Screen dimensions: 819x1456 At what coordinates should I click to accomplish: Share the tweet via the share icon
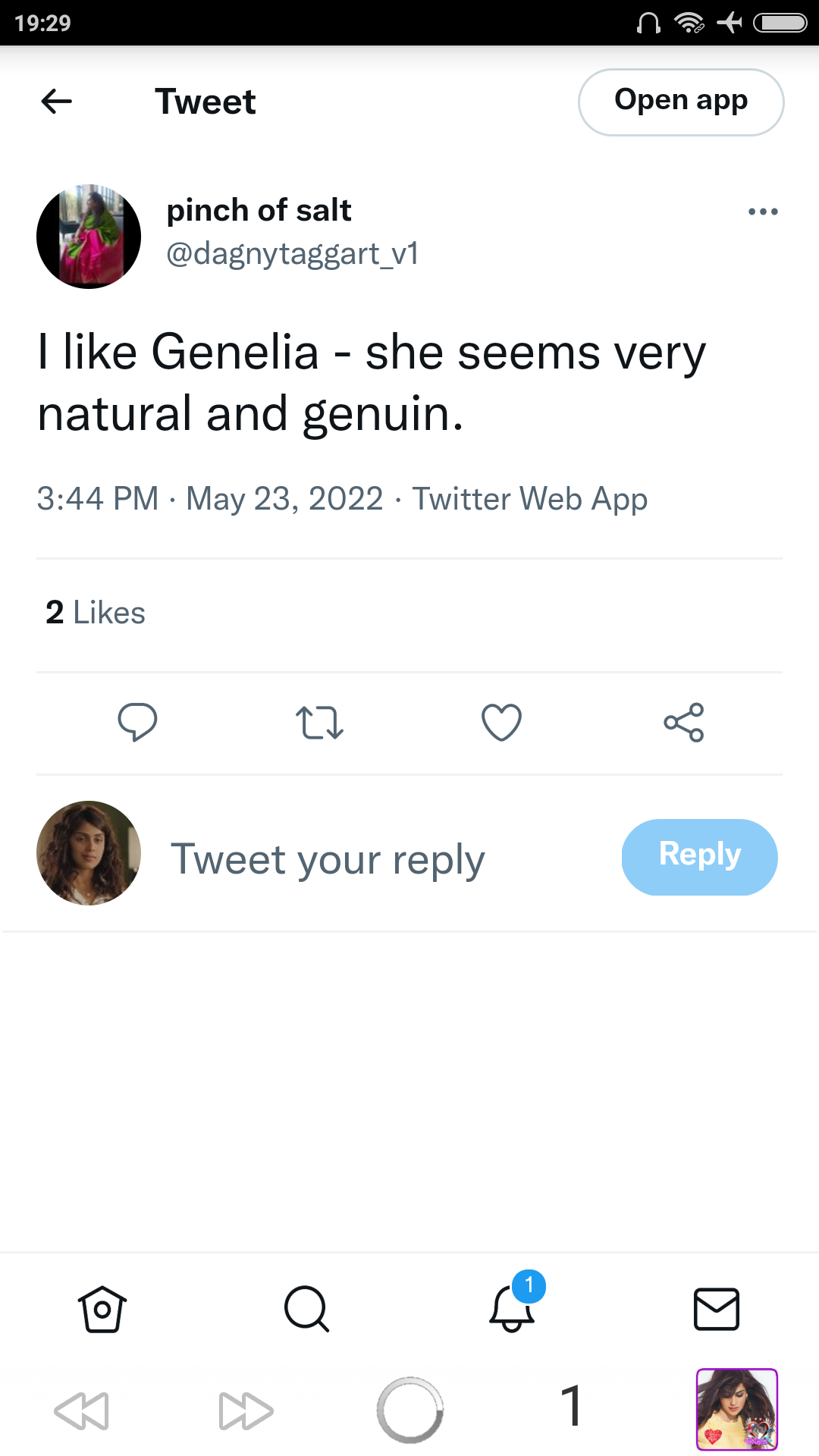684,722
